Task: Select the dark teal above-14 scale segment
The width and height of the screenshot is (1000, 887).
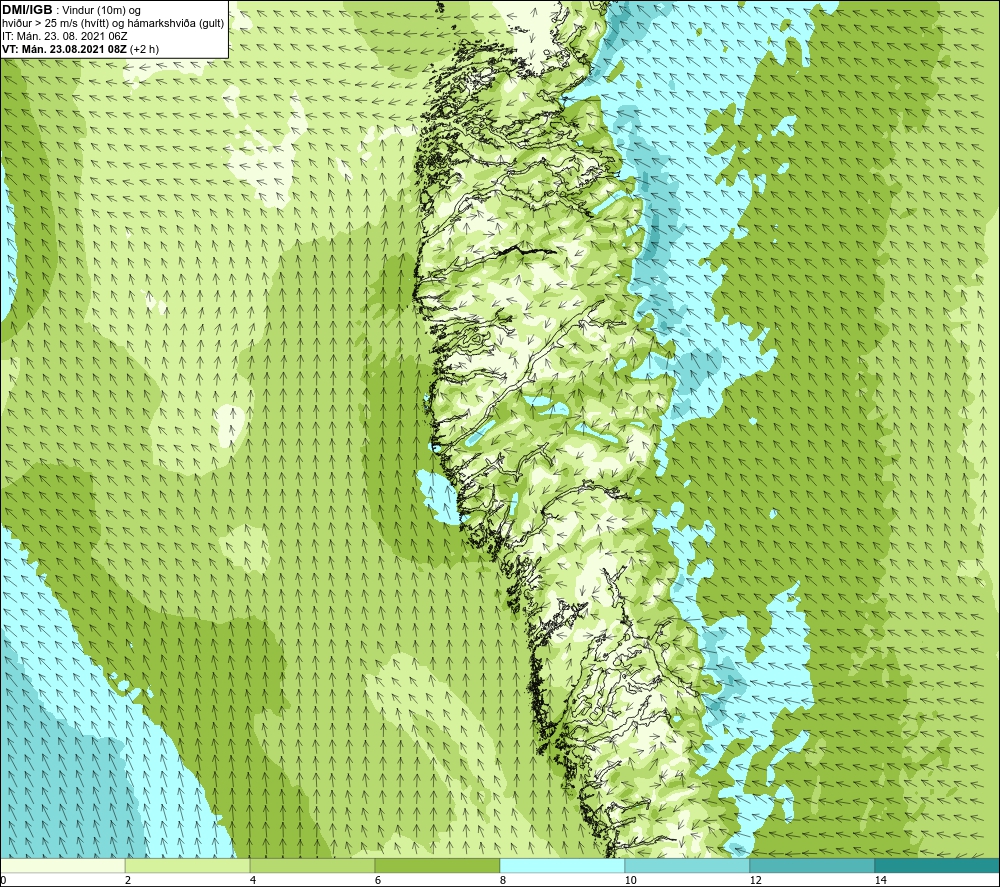Action: tap(938, 865)
